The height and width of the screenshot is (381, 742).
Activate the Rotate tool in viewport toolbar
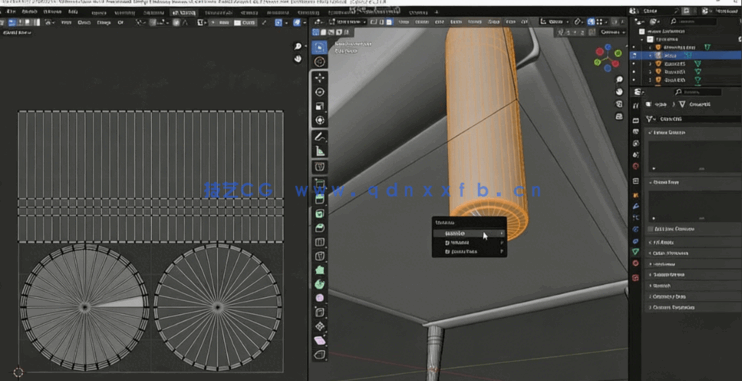(x=319, y=92)
